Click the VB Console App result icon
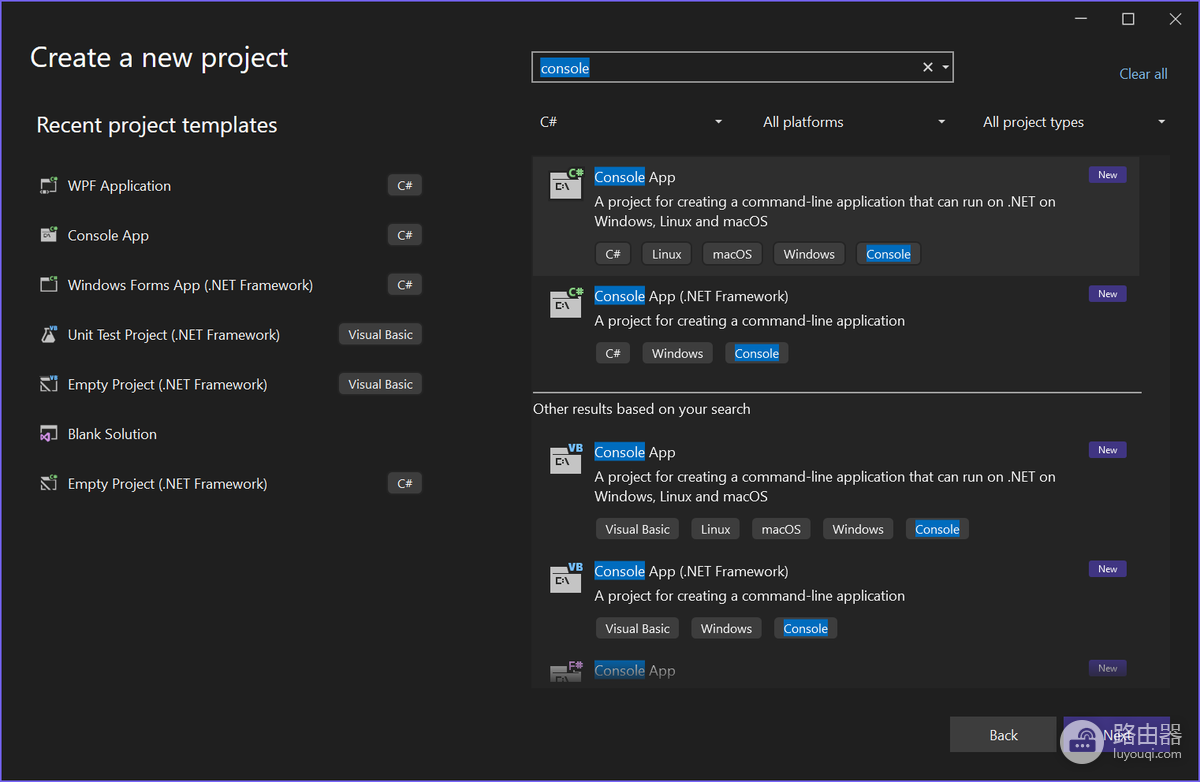The width and height of the screenshot is (1200, 782). click(566, 458)
